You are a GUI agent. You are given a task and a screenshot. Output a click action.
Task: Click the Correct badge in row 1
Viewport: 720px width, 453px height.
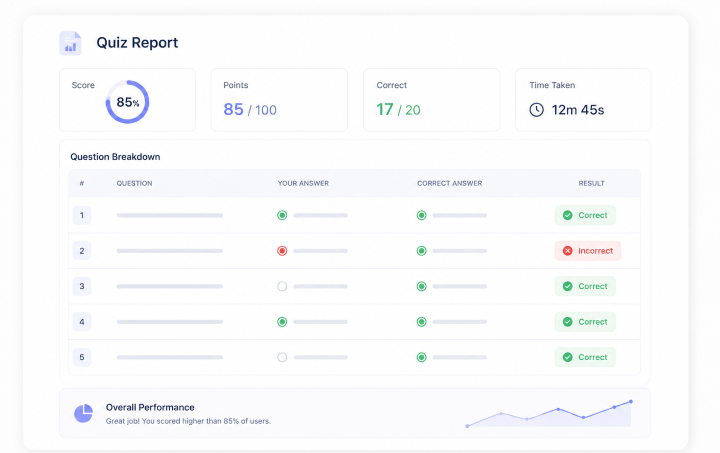click(x=585, y=215)
